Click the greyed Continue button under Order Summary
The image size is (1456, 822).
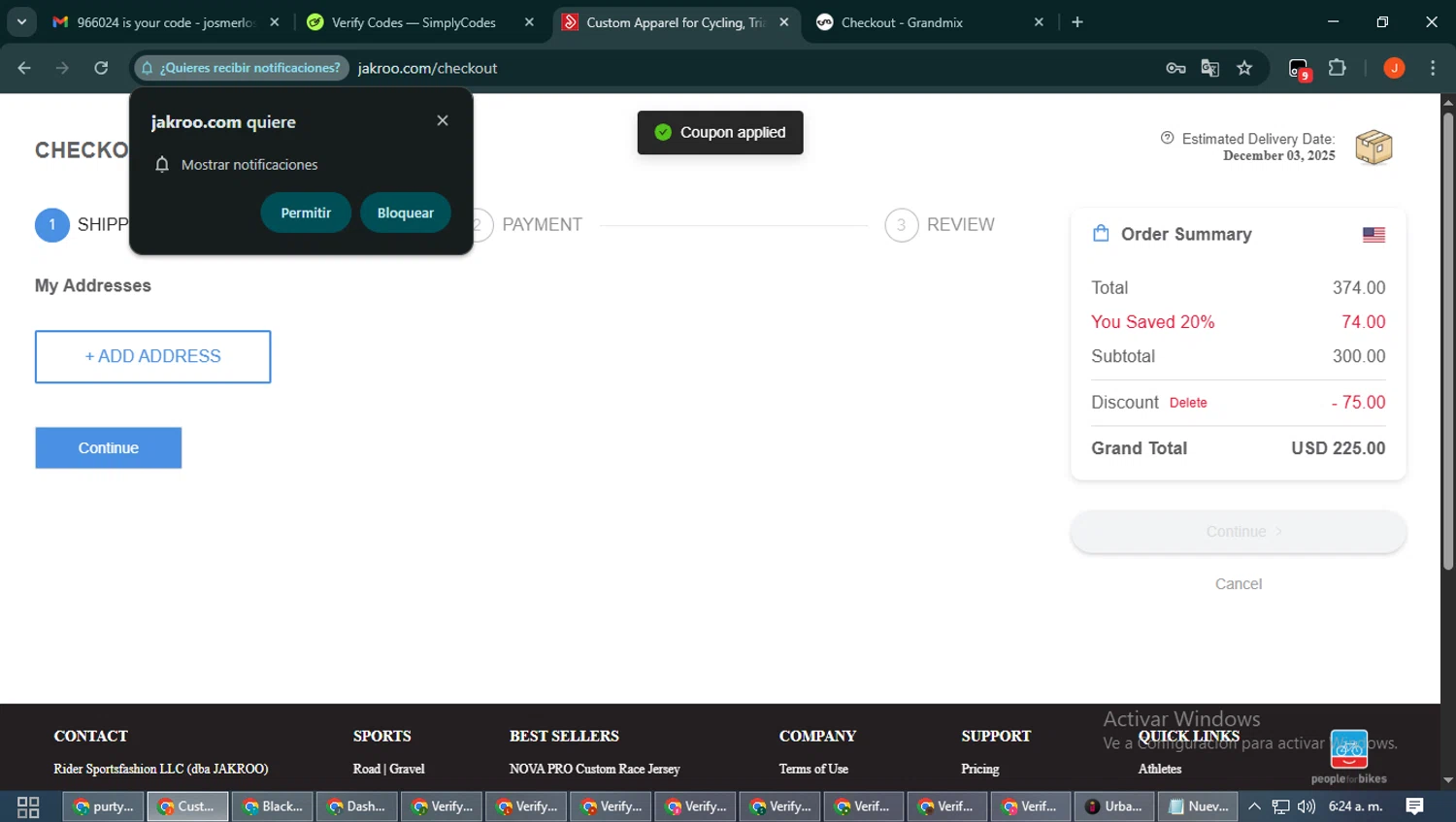[x=1239, y=532]
